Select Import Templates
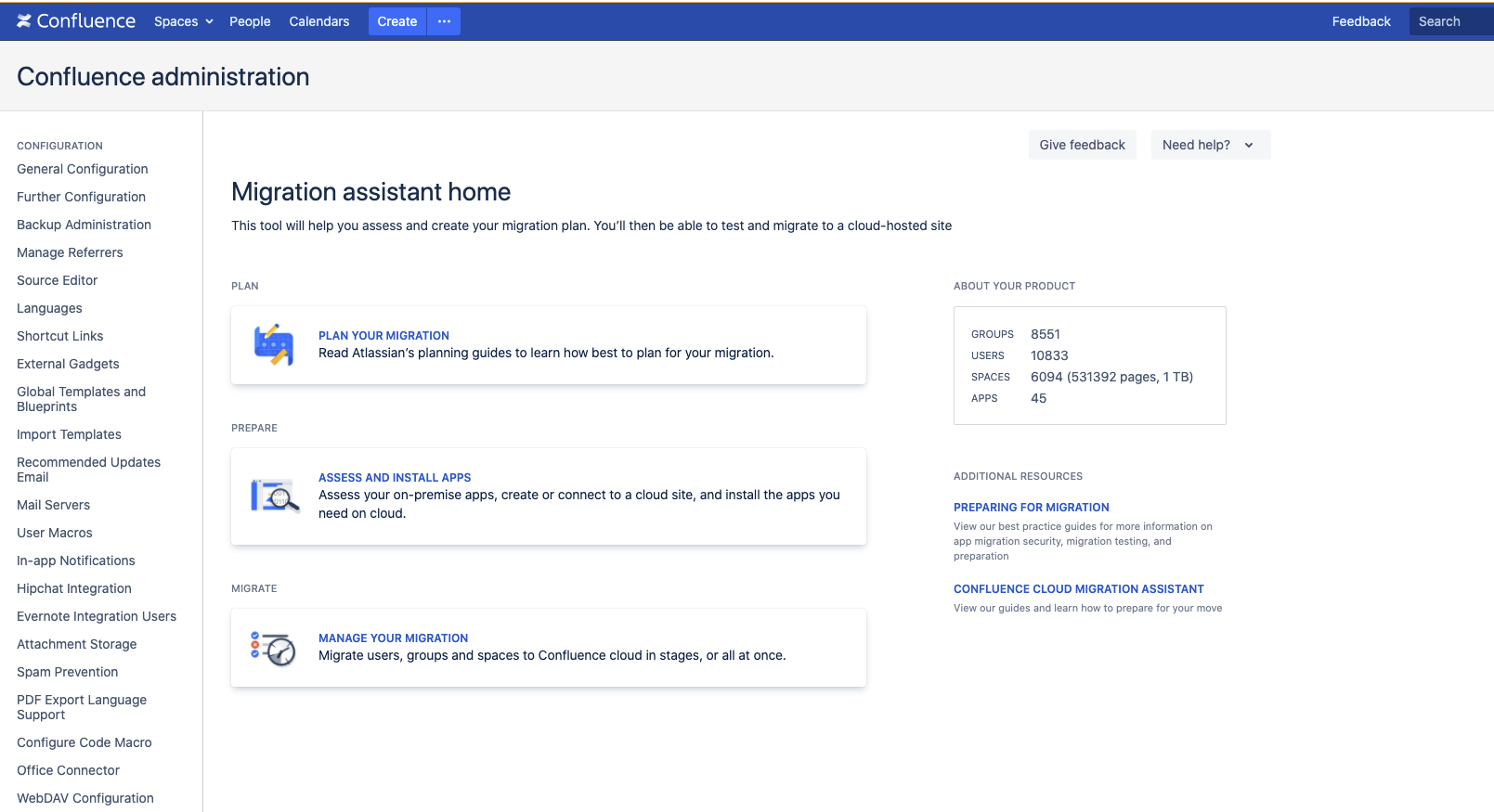 click(69, 434)
